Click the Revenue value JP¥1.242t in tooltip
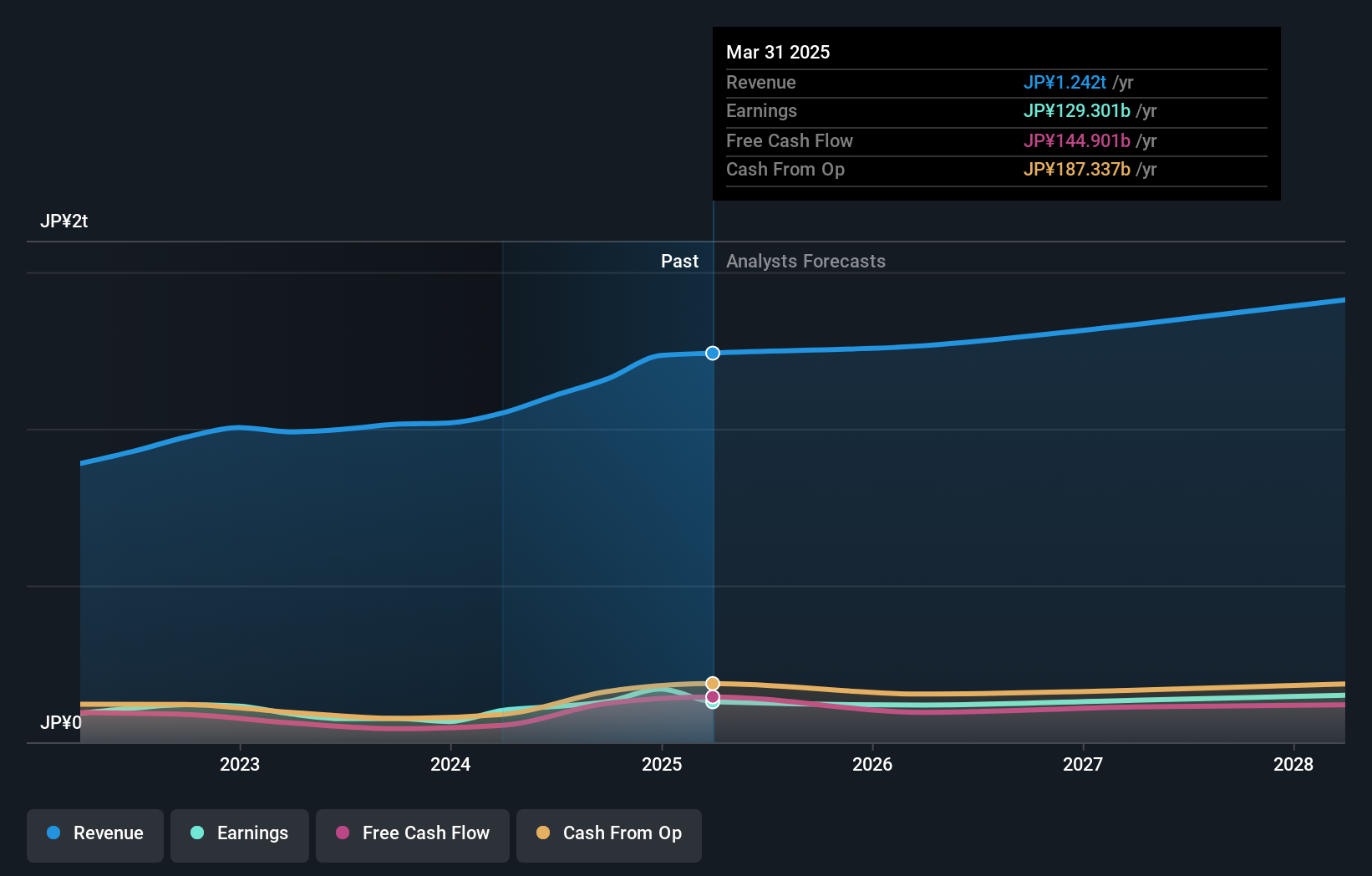Screen dimensions: 1372x876 click(x=1064, y=82)
